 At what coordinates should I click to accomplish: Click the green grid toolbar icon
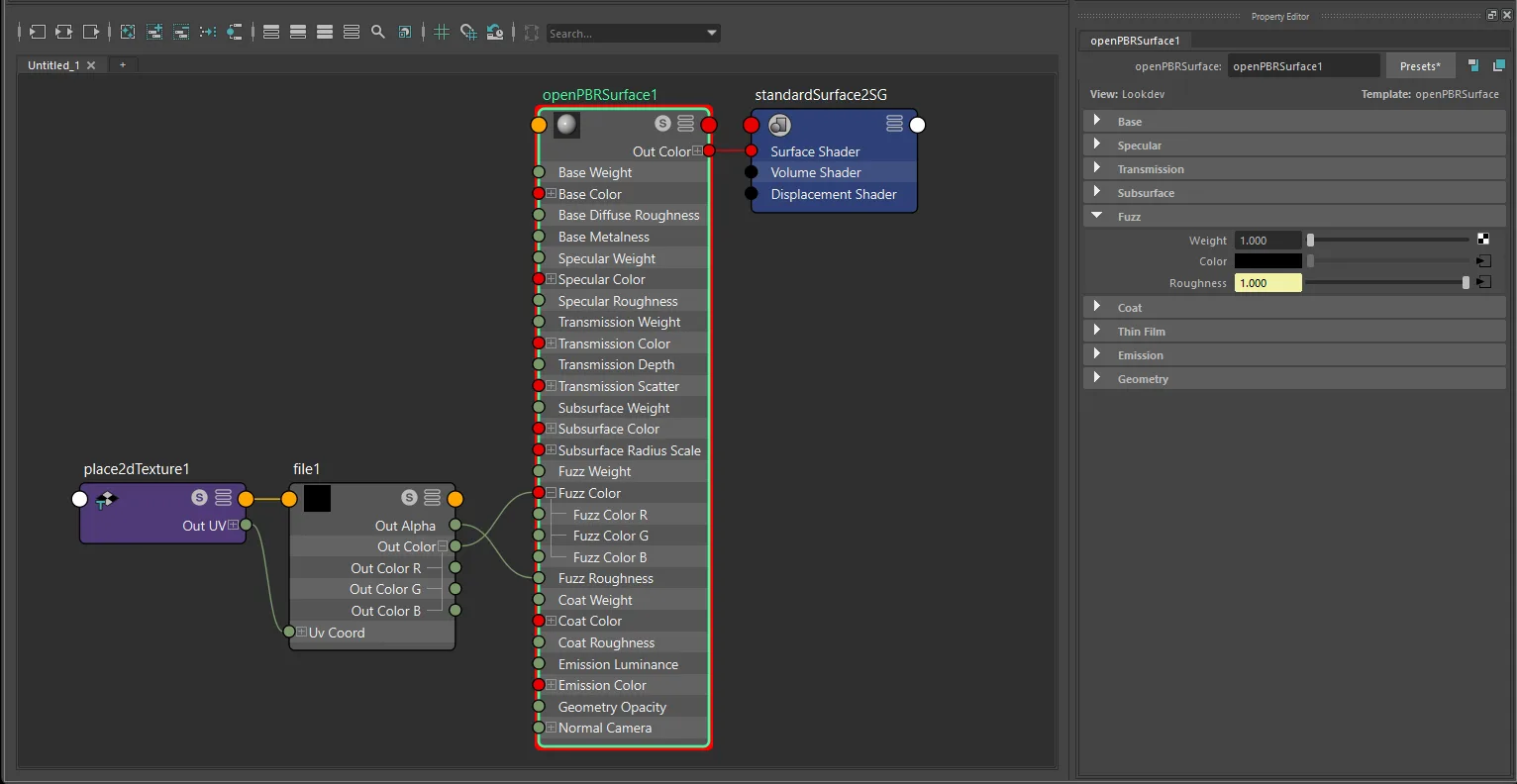pos(442,33)
